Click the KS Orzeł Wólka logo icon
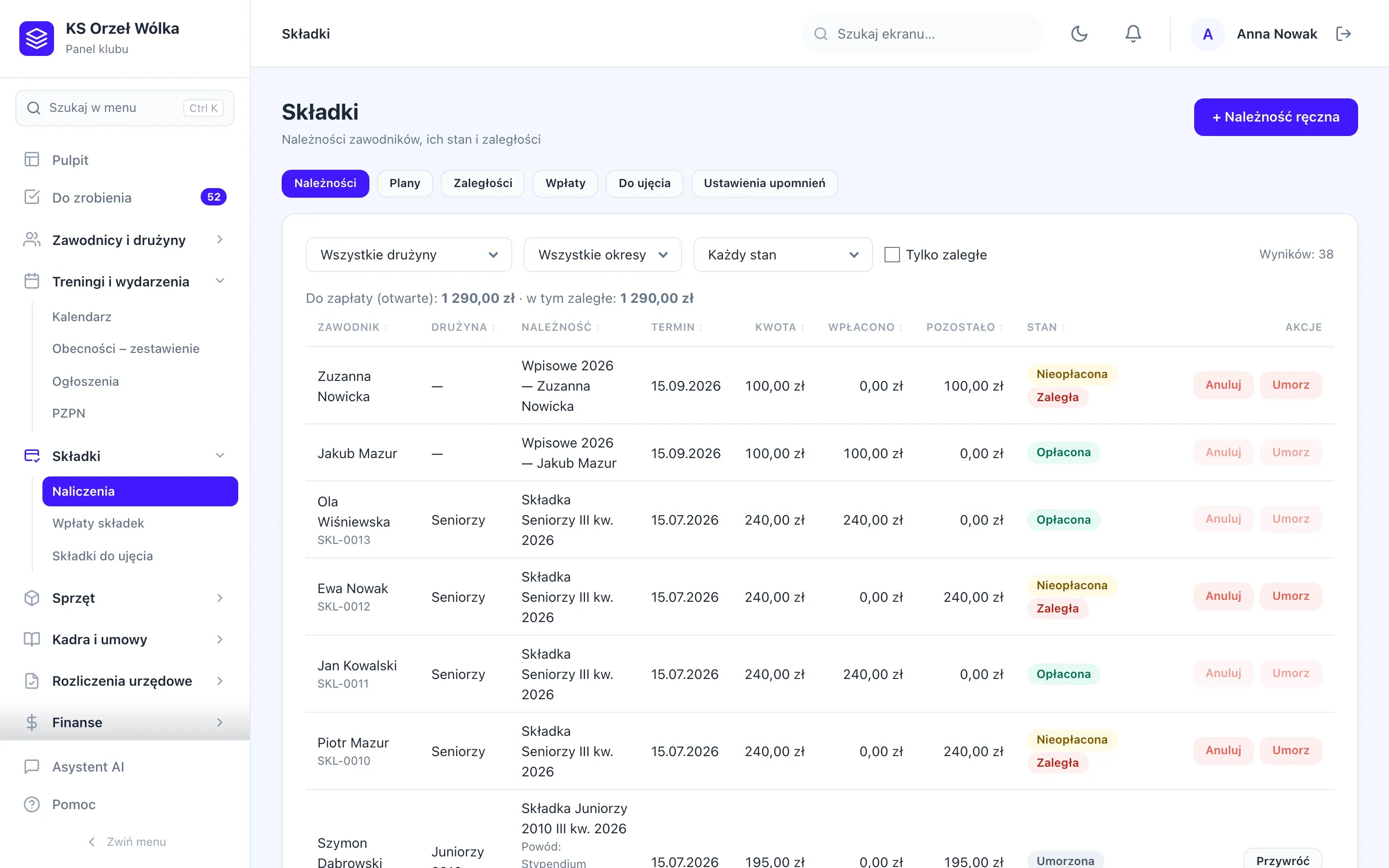The height and width of the screenshot is (868, 1389). [x=36, y=39]
